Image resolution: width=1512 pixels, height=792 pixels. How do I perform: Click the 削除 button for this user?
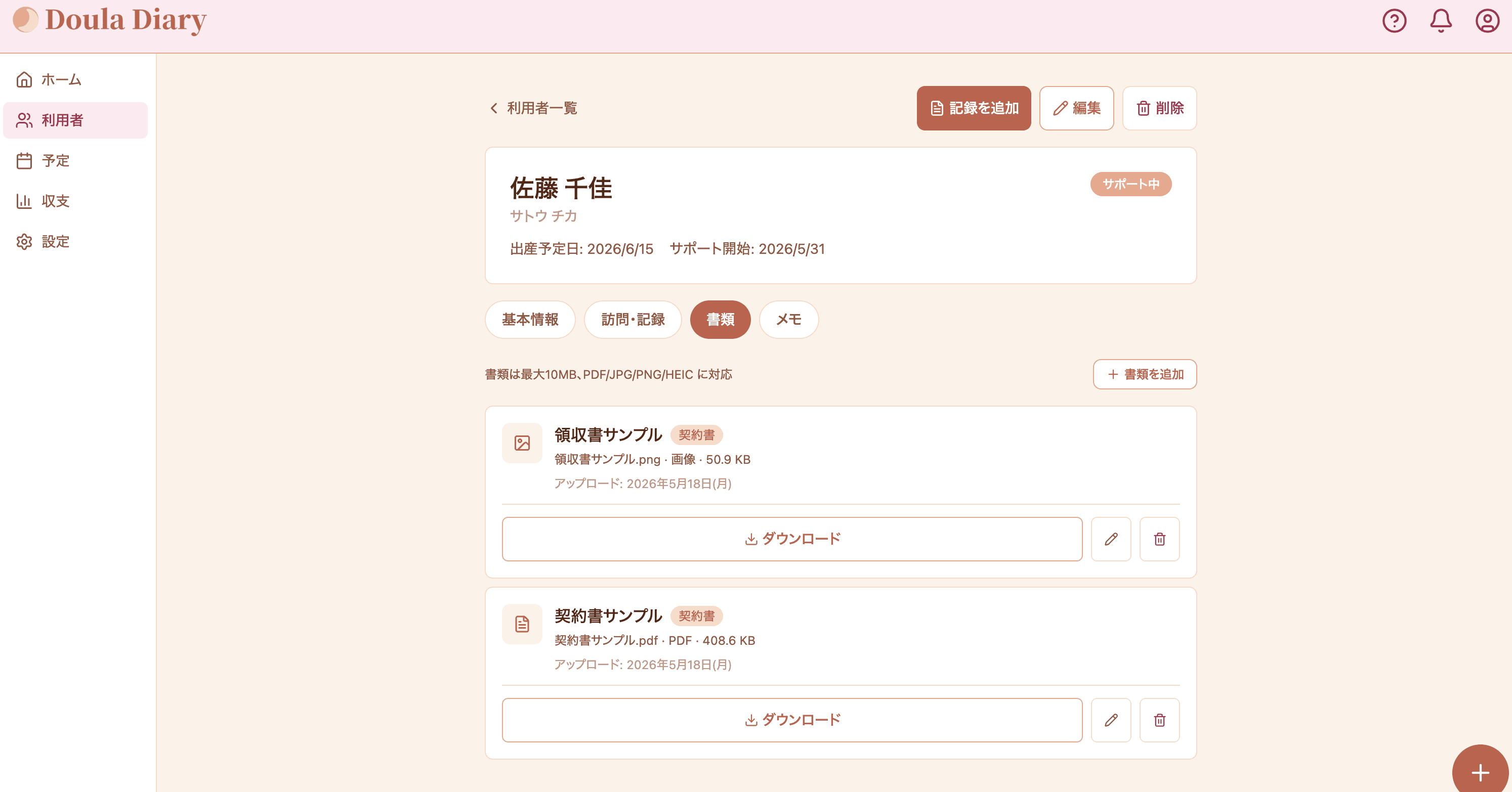pyautogui.click(x=1160, y=108)
